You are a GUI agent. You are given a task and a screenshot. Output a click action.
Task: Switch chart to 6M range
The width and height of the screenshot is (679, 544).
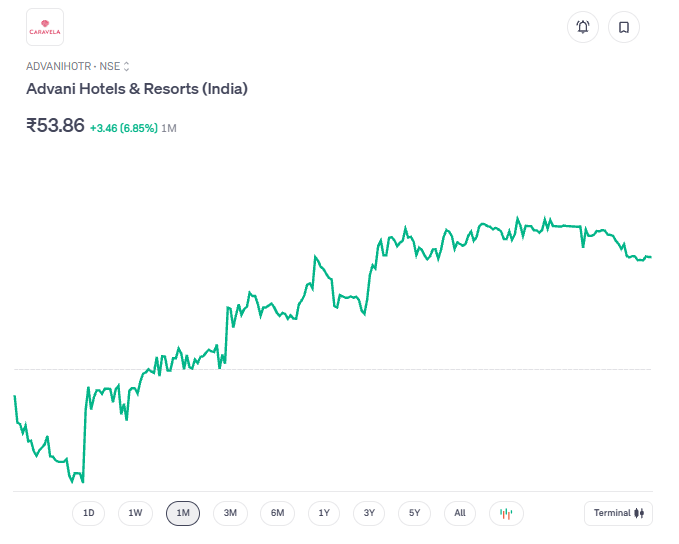click(x=277, y=513)
